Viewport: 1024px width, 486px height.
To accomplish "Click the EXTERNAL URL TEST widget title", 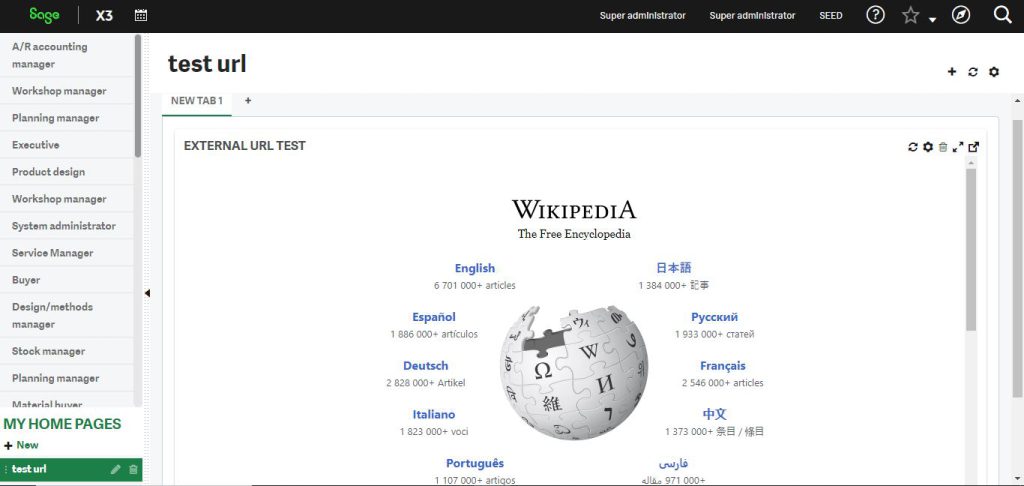I will [x=245, y=146].
